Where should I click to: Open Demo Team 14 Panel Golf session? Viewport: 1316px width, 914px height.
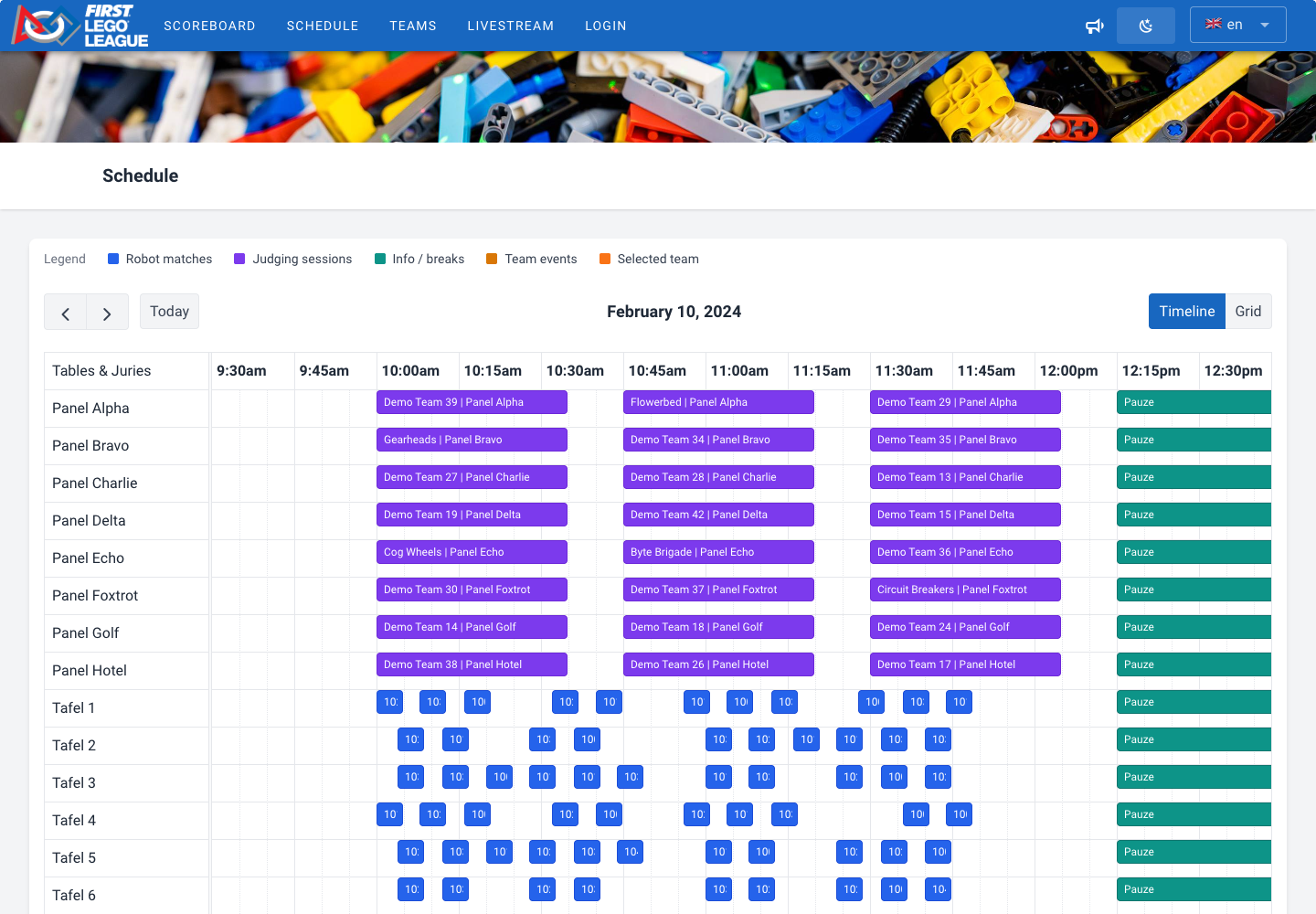click(x=472, y=627)
